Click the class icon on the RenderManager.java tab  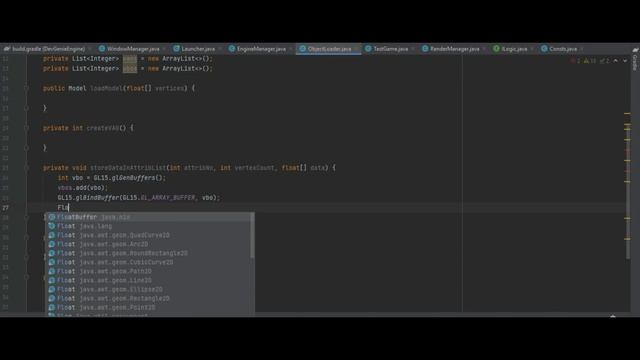click(425, 49)
